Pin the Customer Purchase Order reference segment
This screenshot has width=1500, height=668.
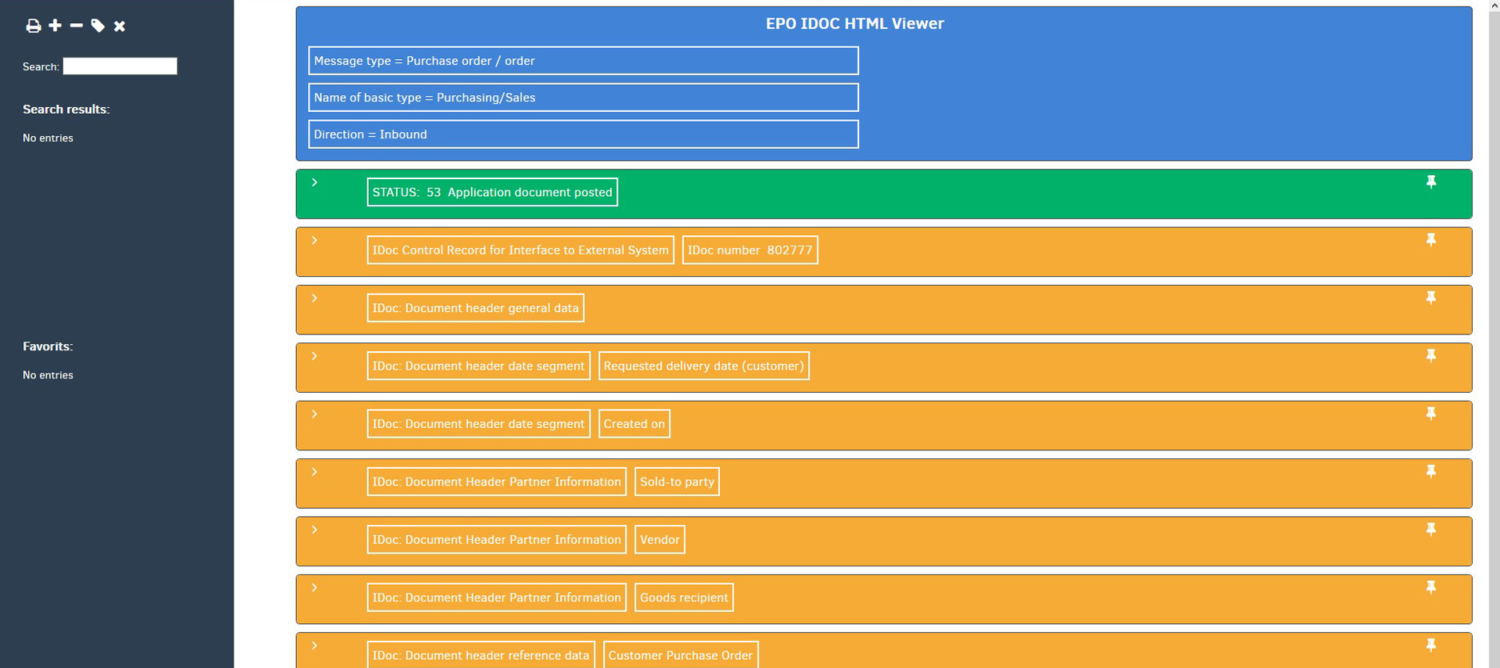pos(1431,645)
